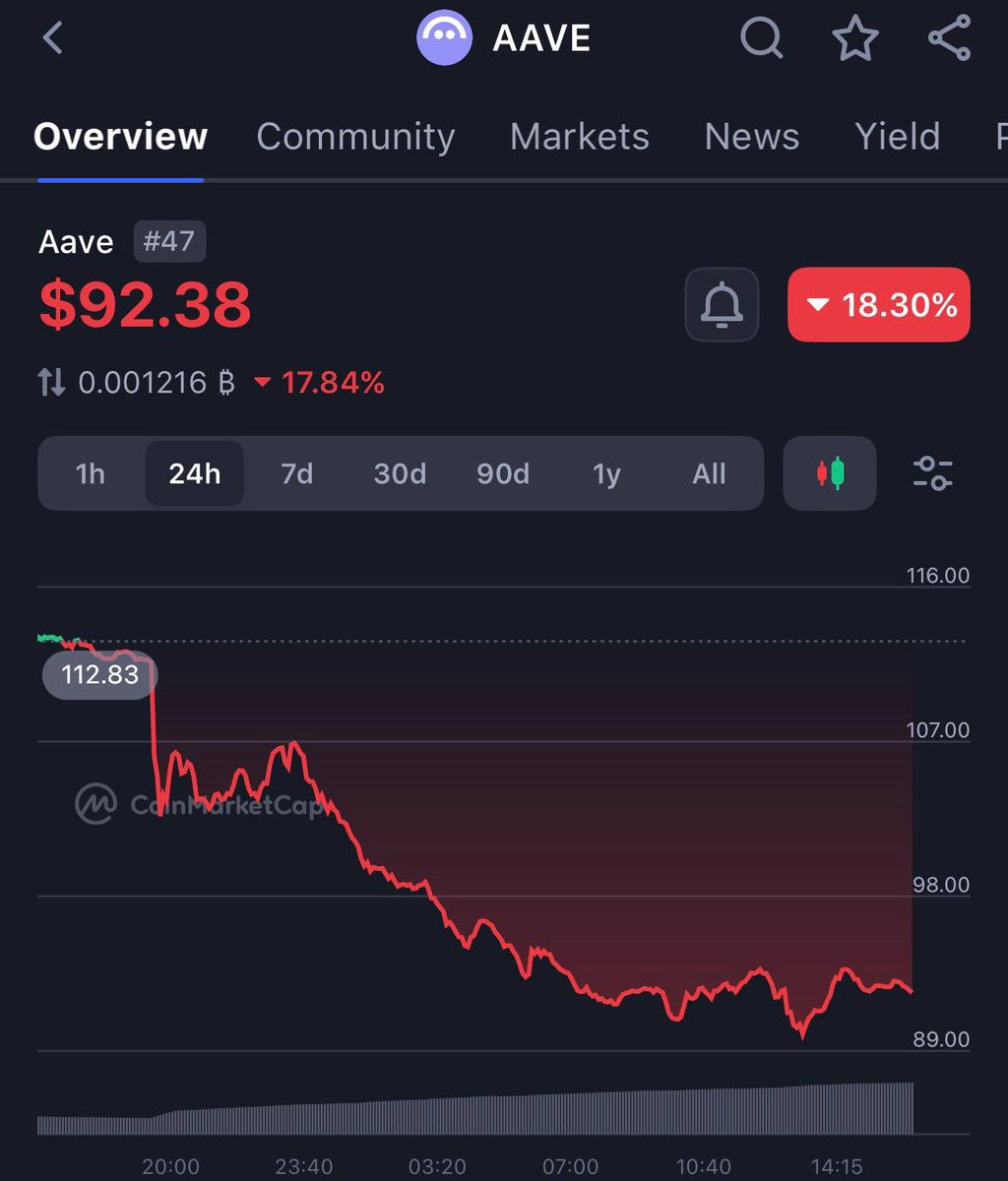Tap the #47 rank badge
1008x1181 pixels.
point(169,242)
